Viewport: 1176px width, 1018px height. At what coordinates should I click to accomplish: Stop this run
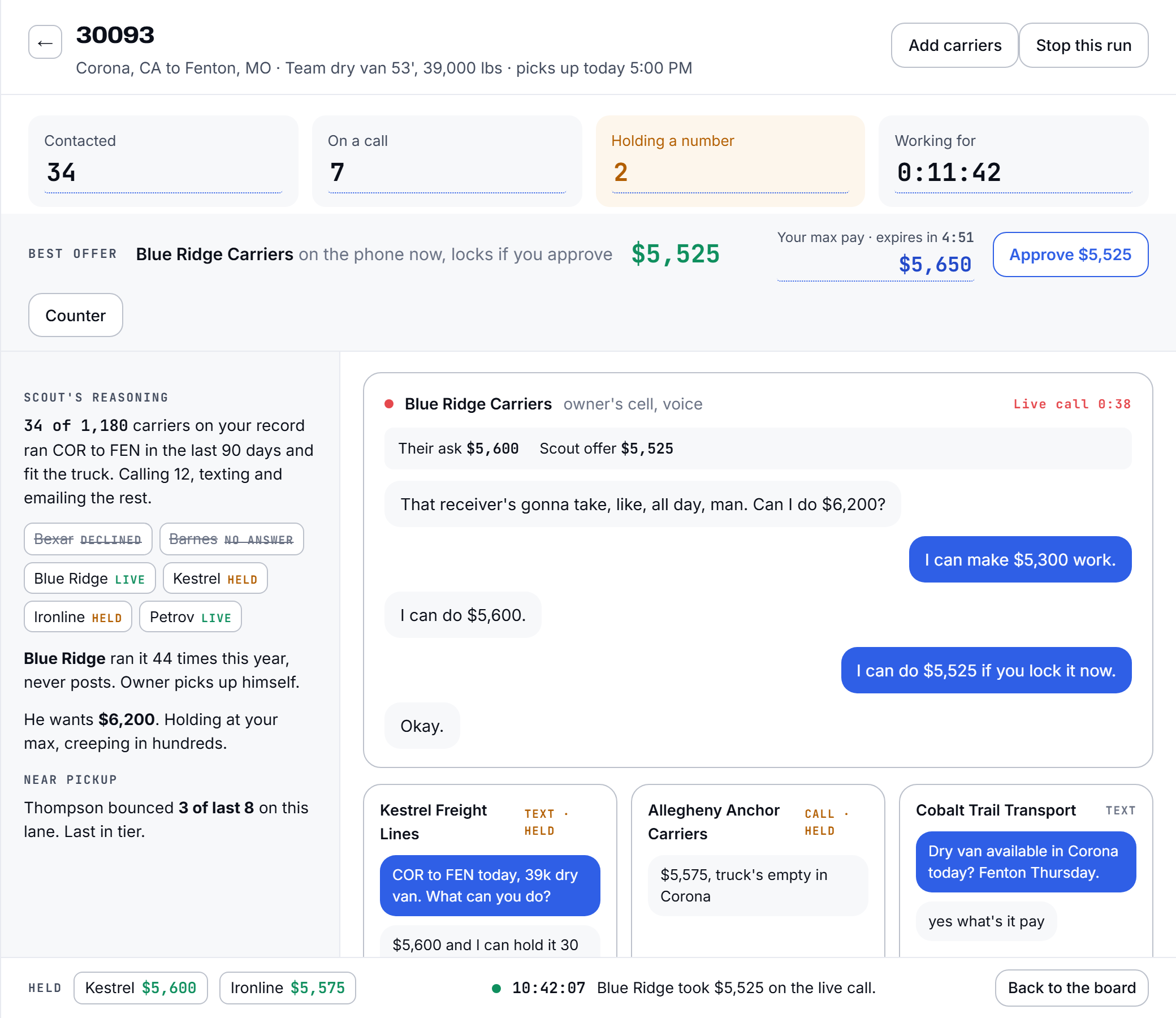1083,45
